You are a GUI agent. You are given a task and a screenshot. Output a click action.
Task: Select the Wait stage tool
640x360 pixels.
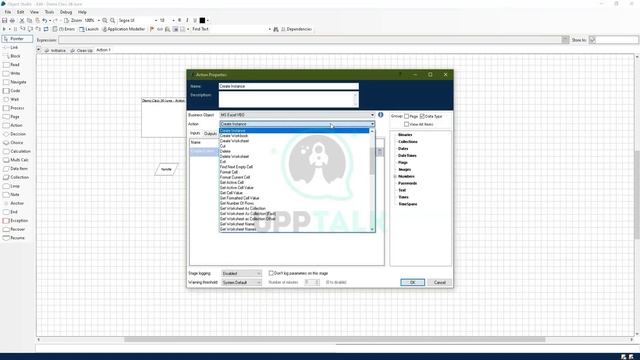(x=15, y=99)
